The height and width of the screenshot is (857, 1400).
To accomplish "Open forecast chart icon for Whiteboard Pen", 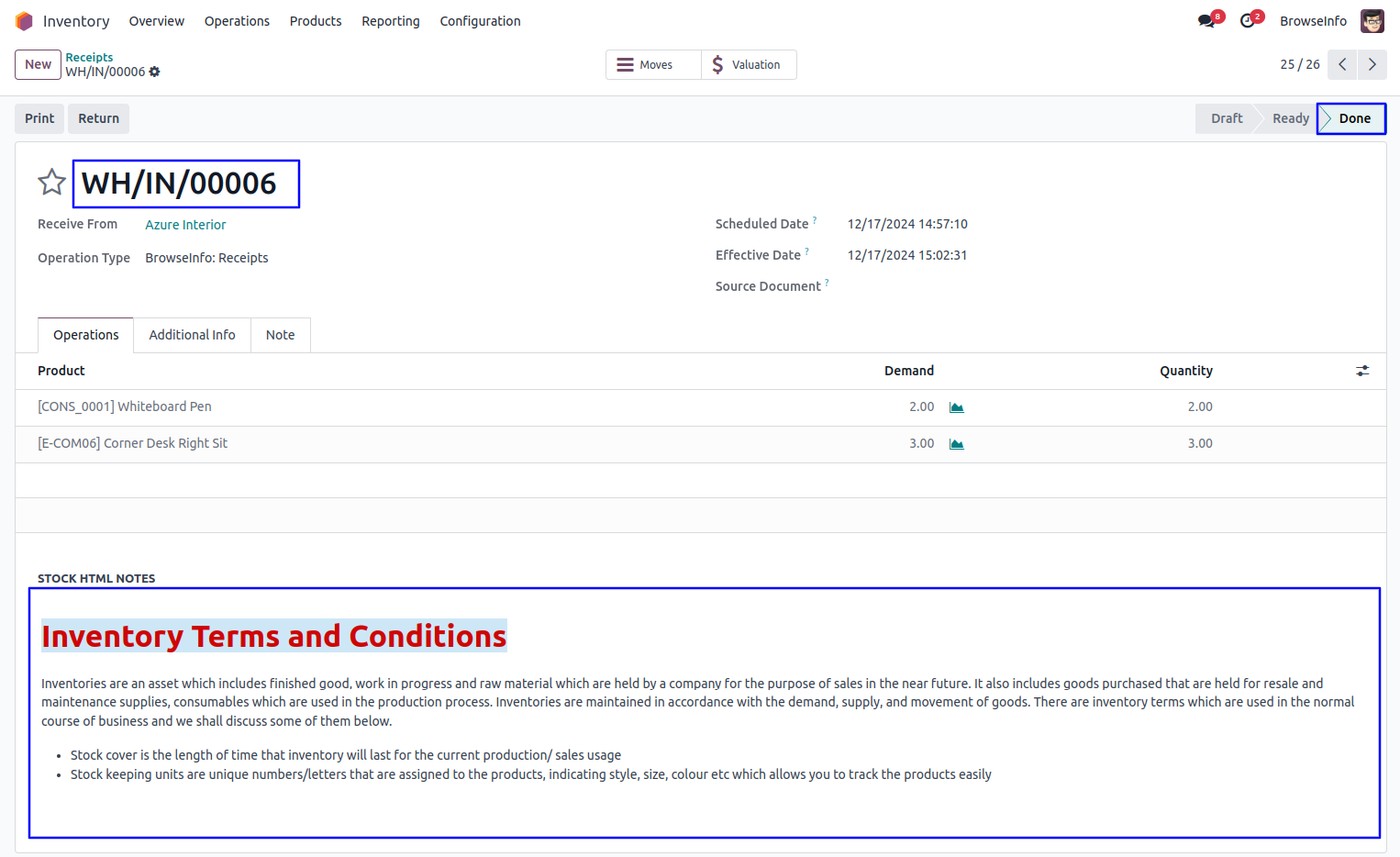I will click(956, 407).
